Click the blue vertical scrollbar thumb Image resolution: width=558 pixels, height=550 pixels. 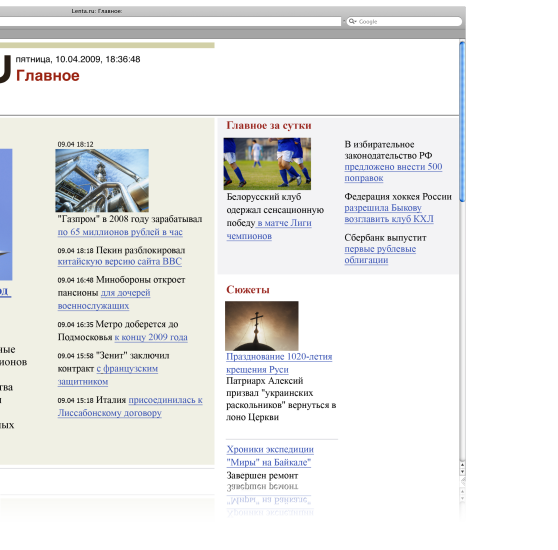(x=462, y=122)
